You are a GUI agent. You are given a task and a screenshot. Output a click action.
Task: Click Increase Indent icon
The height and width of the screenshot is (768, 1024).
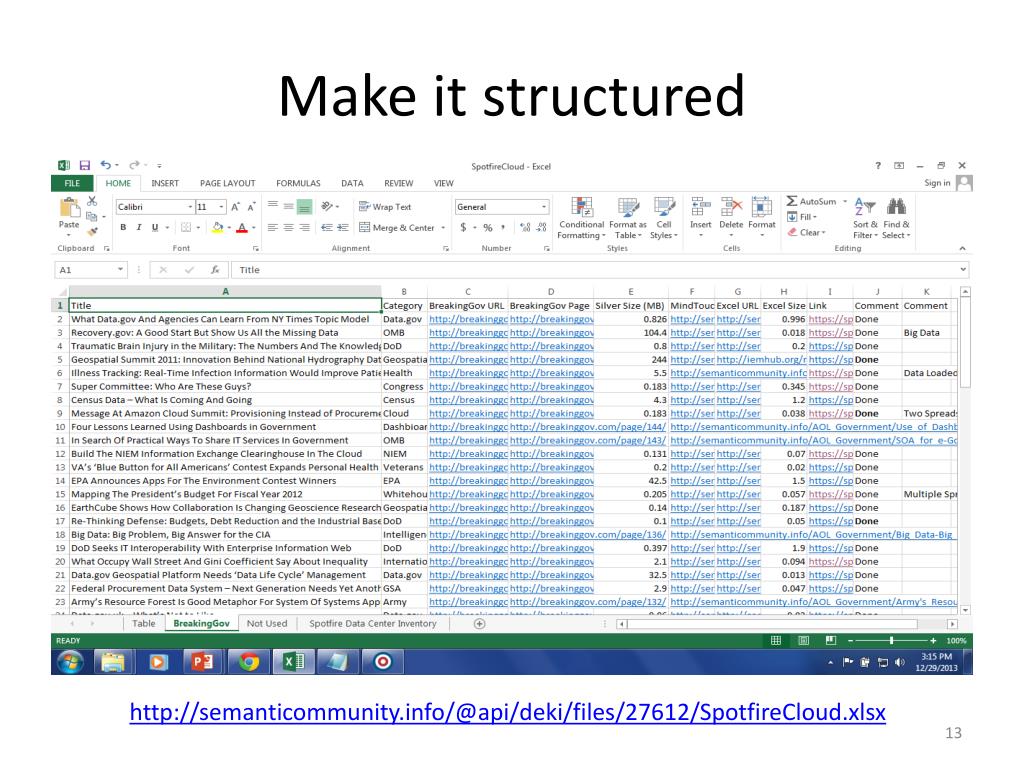342,227
